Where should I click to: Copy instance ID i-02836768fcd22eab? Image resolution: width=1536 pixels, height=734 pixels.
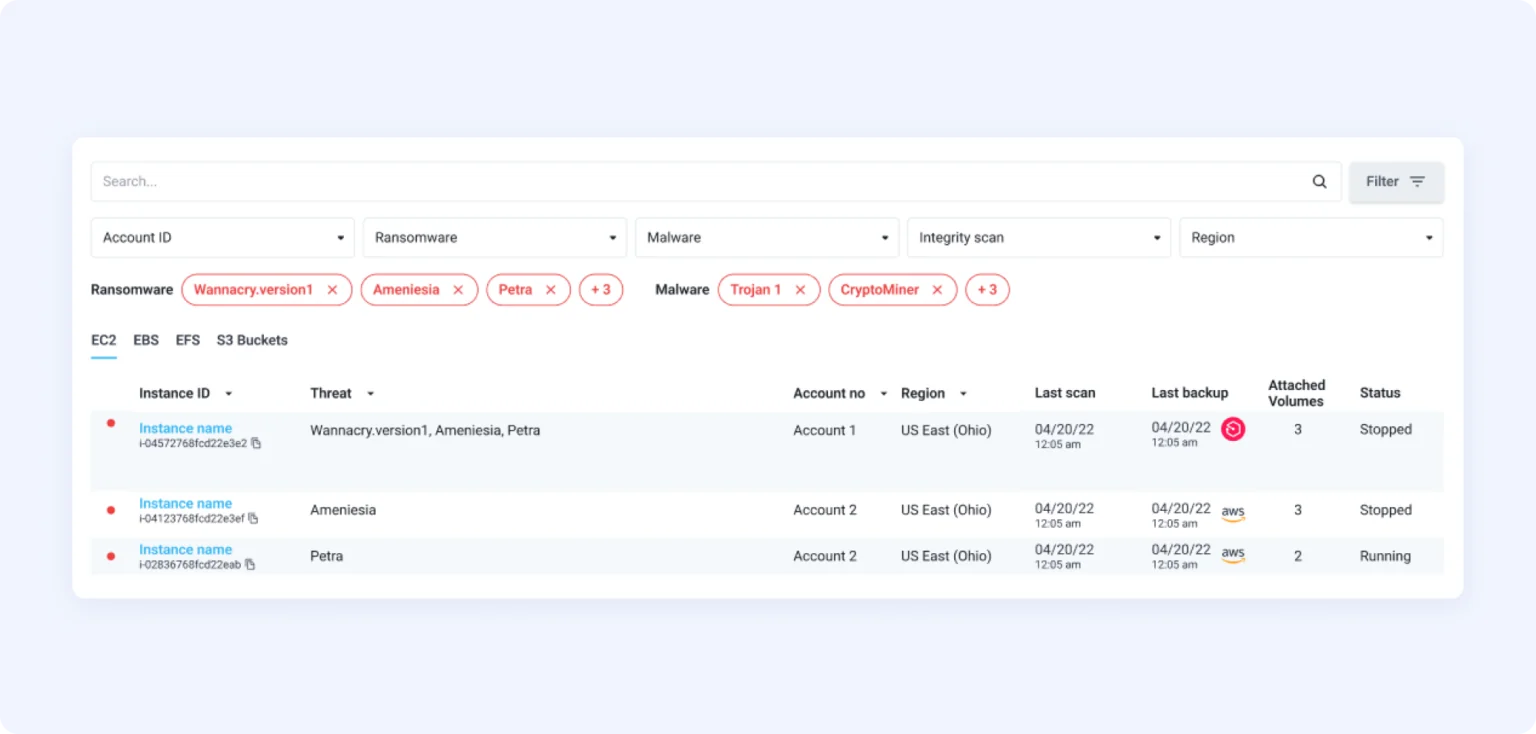pos(250,564)
